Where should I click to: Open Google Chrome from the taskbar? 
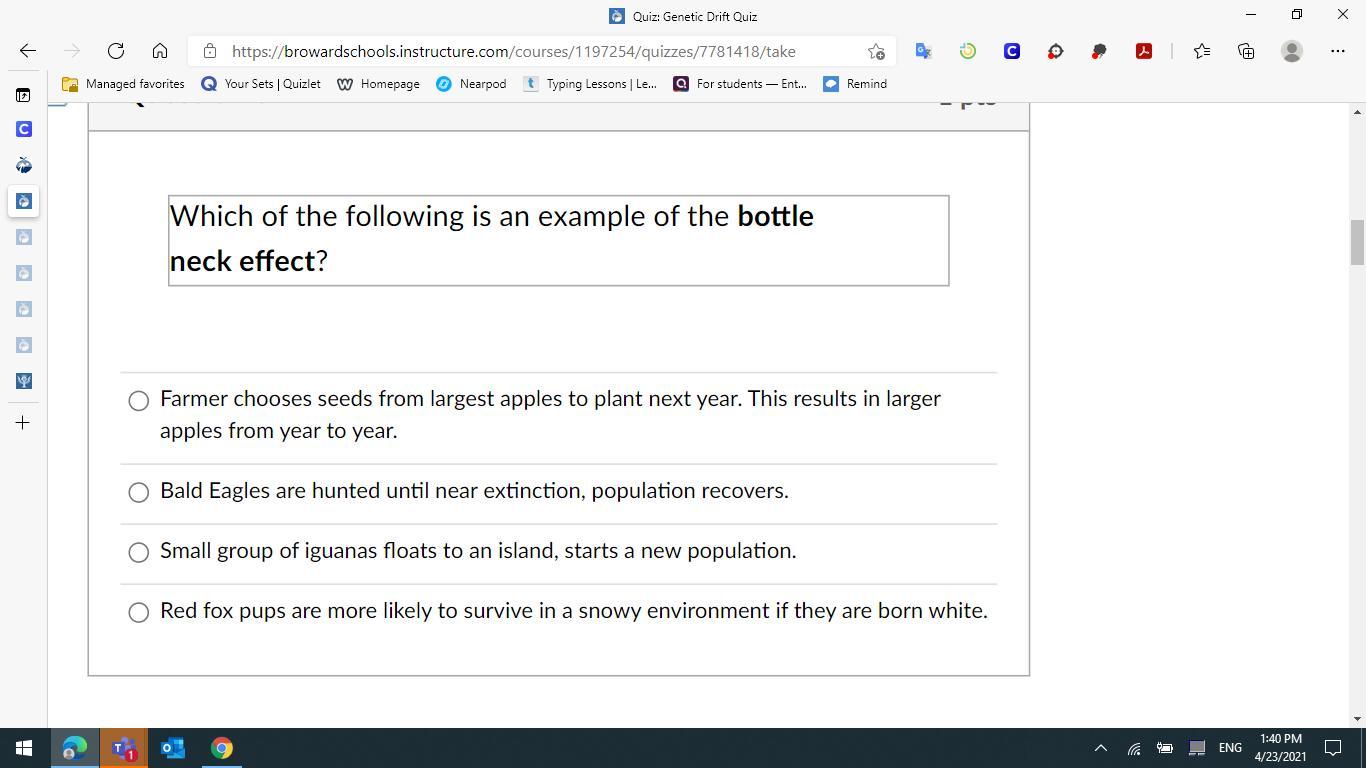pyautogui.click(x=222, y=748)
